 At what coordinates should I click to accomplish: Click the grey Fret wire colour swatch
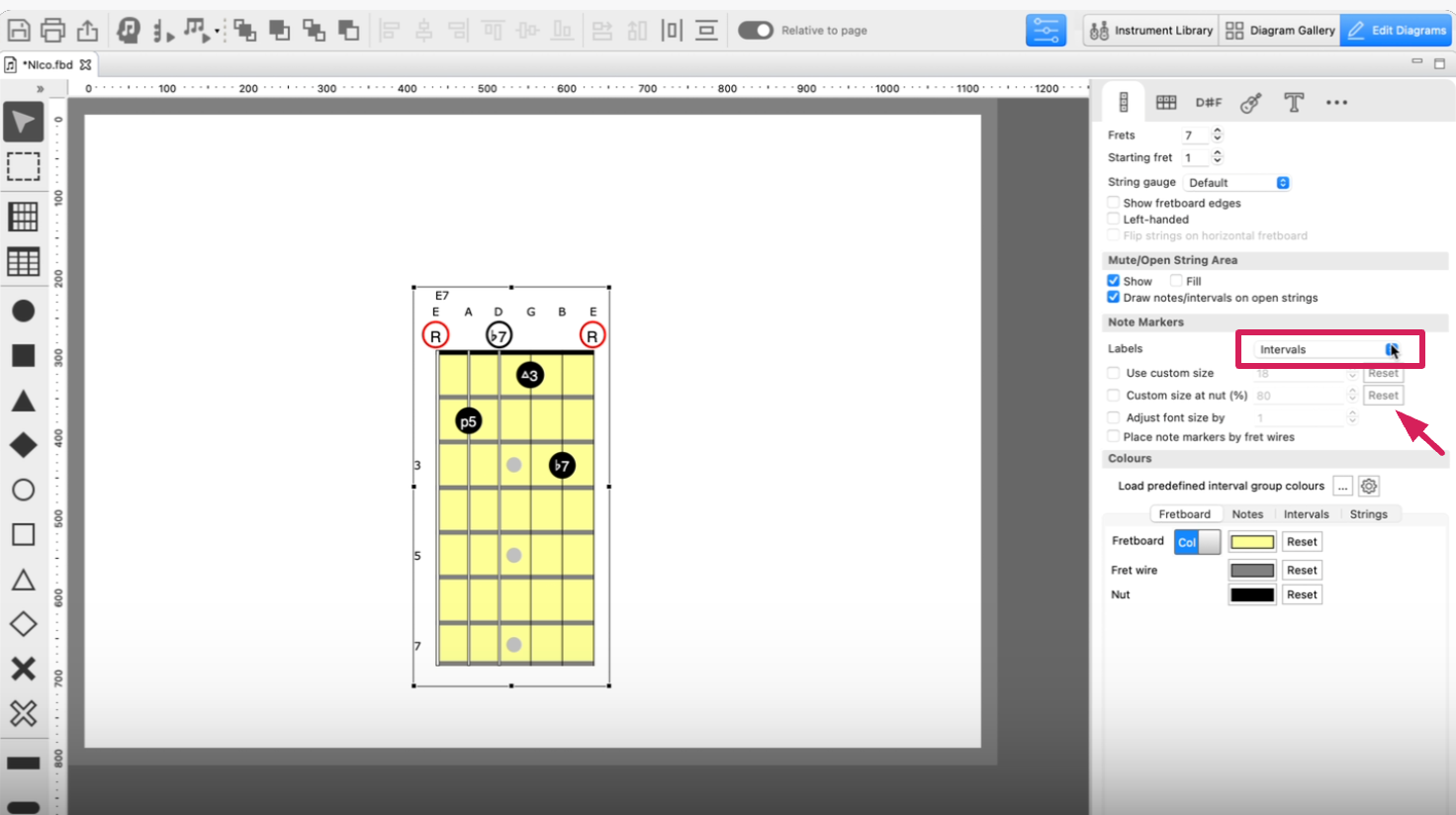point(1252,571)
